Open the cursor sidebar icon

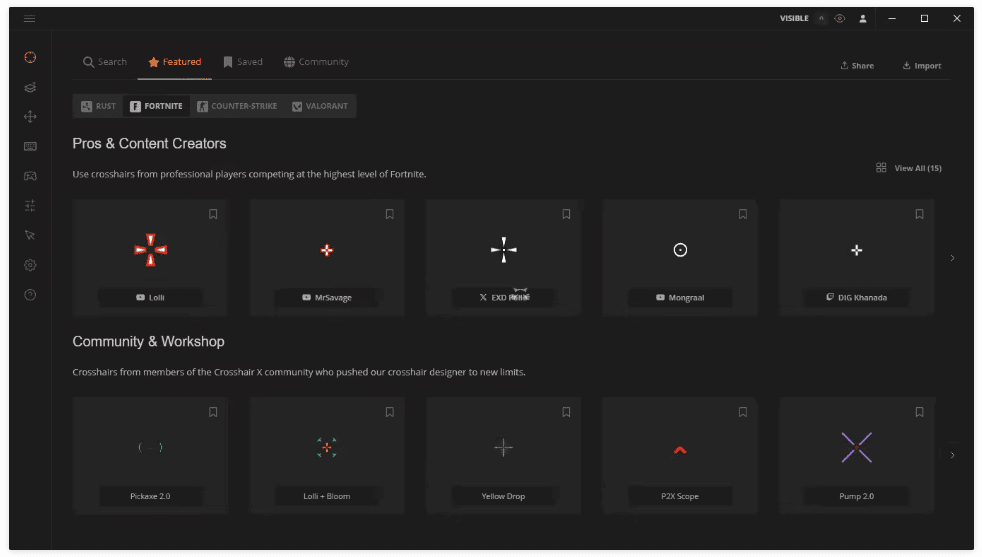[x=30, y=236]
